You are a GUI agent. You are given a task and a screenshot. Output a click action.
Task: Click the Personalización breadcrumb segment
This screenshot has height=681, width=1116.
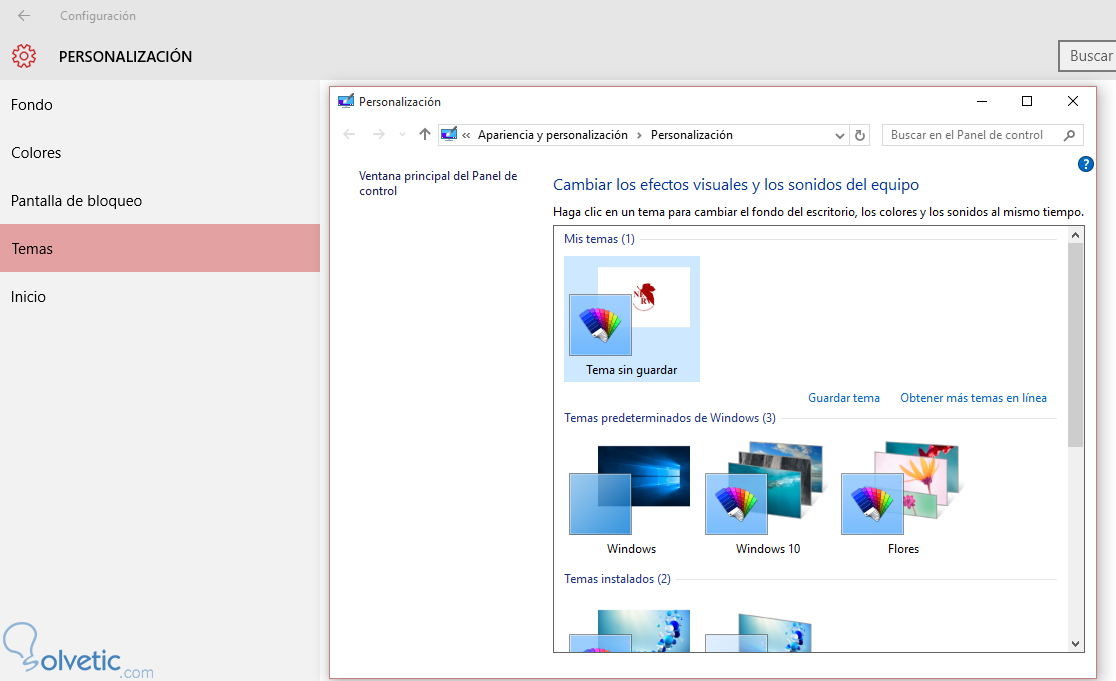[x=691, y=135]
